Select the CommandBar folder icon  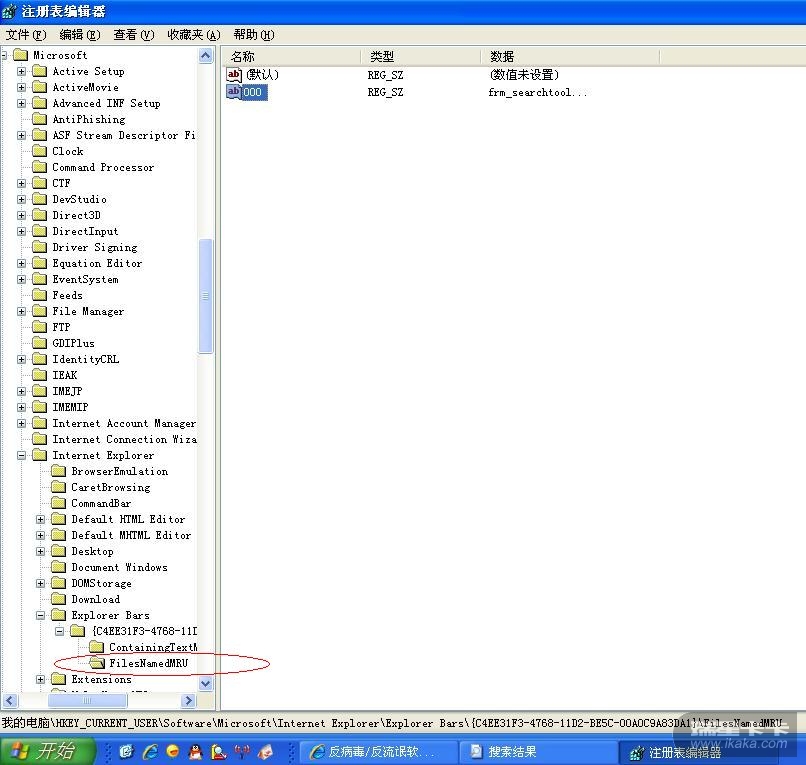(59, 503)
